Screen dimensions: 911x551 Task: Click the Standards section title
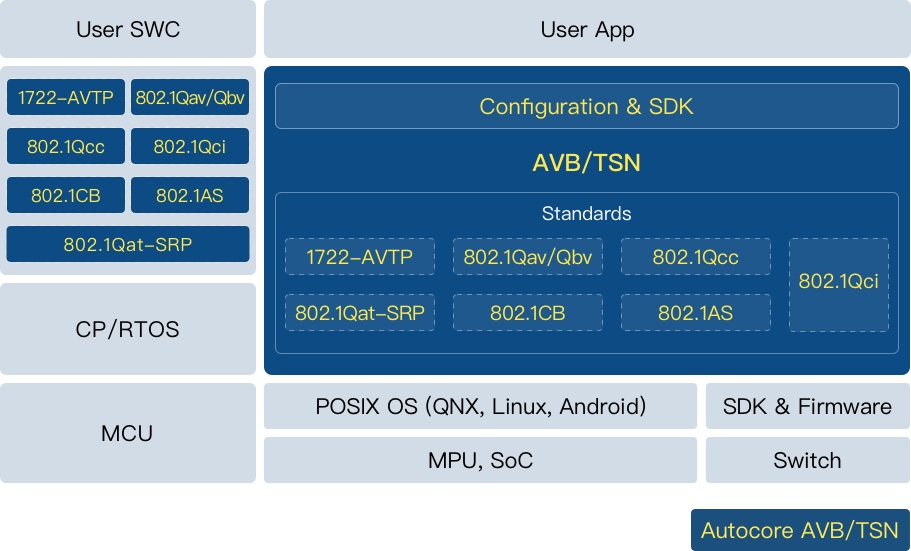click(x=586, y=214)
